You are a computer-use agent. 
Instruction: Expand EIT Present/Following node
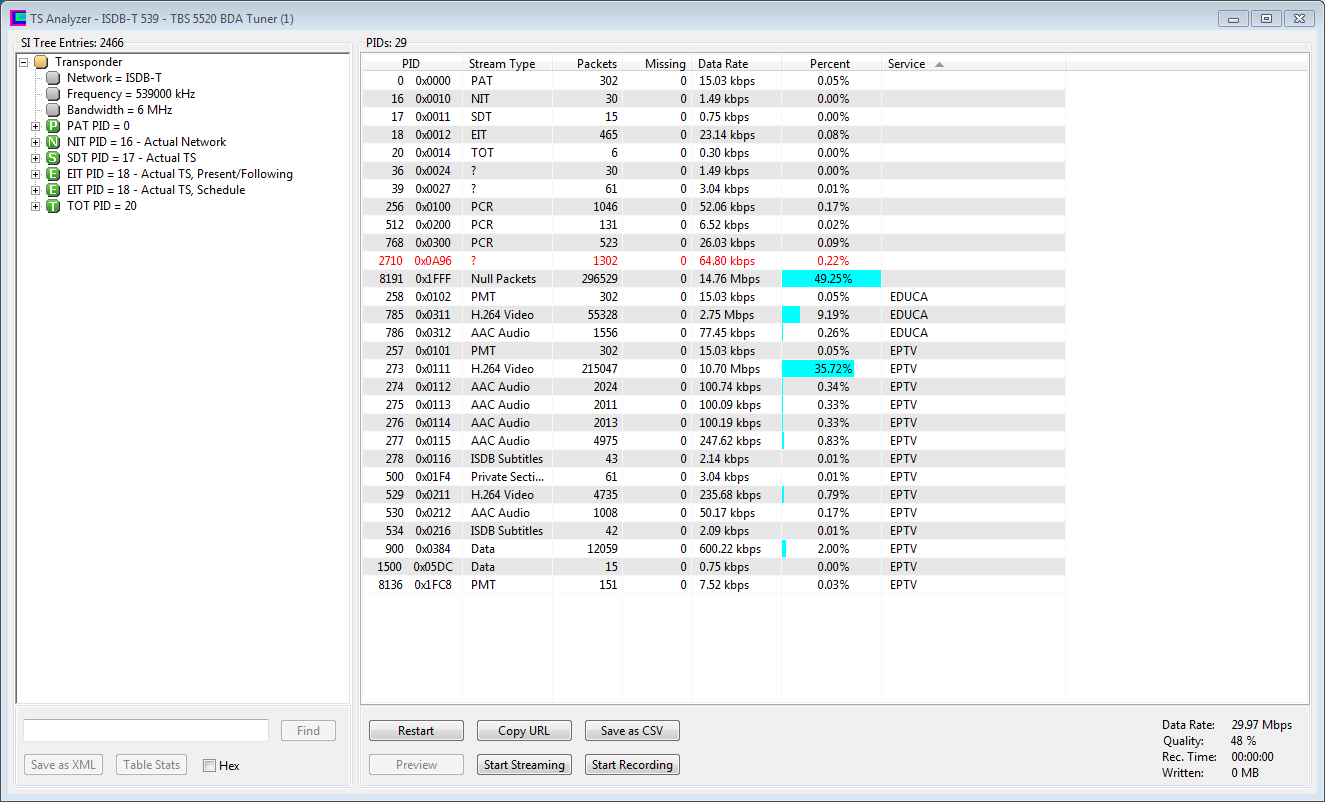36,174
